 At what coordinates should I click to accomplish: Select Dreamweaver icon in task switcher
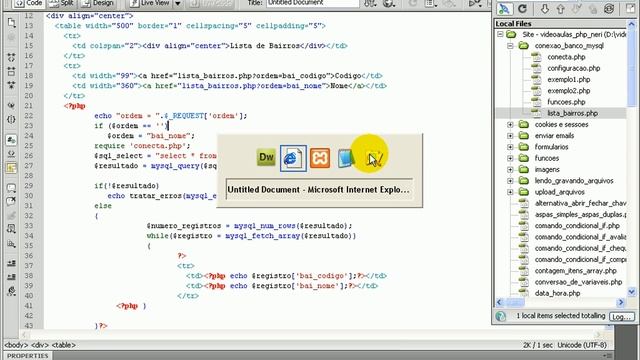pos(266,158)
